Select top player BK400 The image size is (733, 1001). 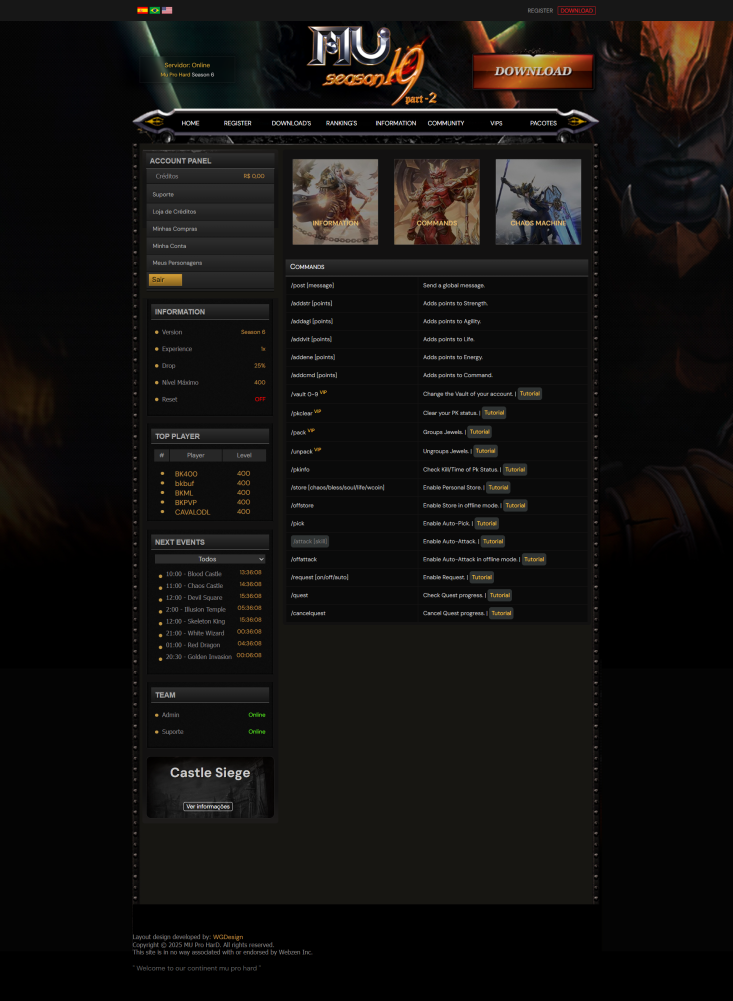coord(186,474)
